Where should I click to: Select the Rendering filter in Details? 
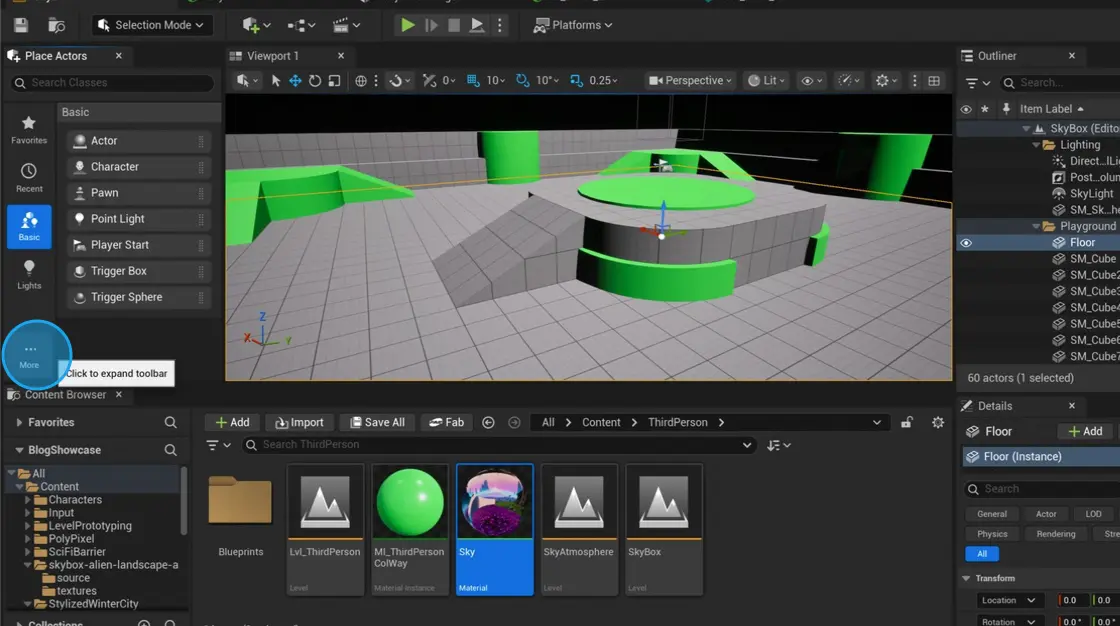click(1055, 534)
